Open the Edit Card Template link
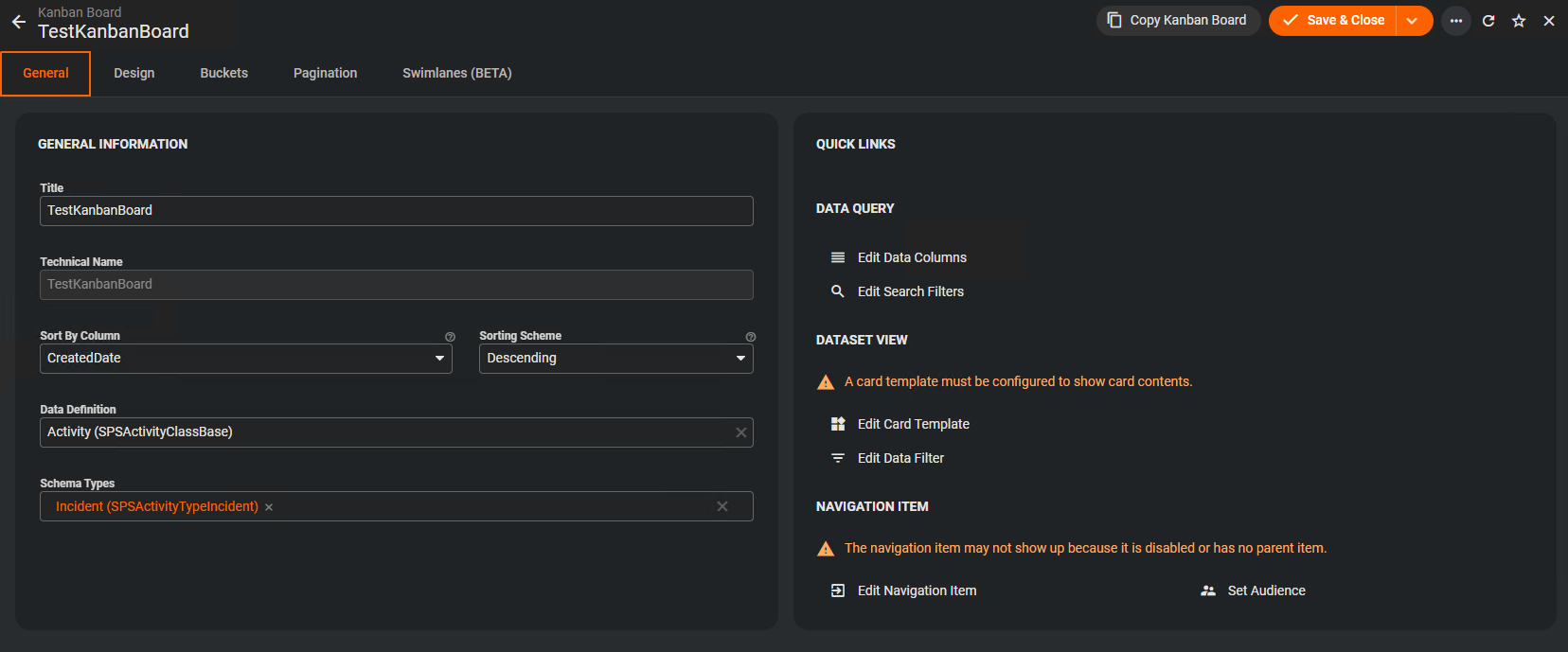Viewport: 1568px width, 652px height. point(913,424)
